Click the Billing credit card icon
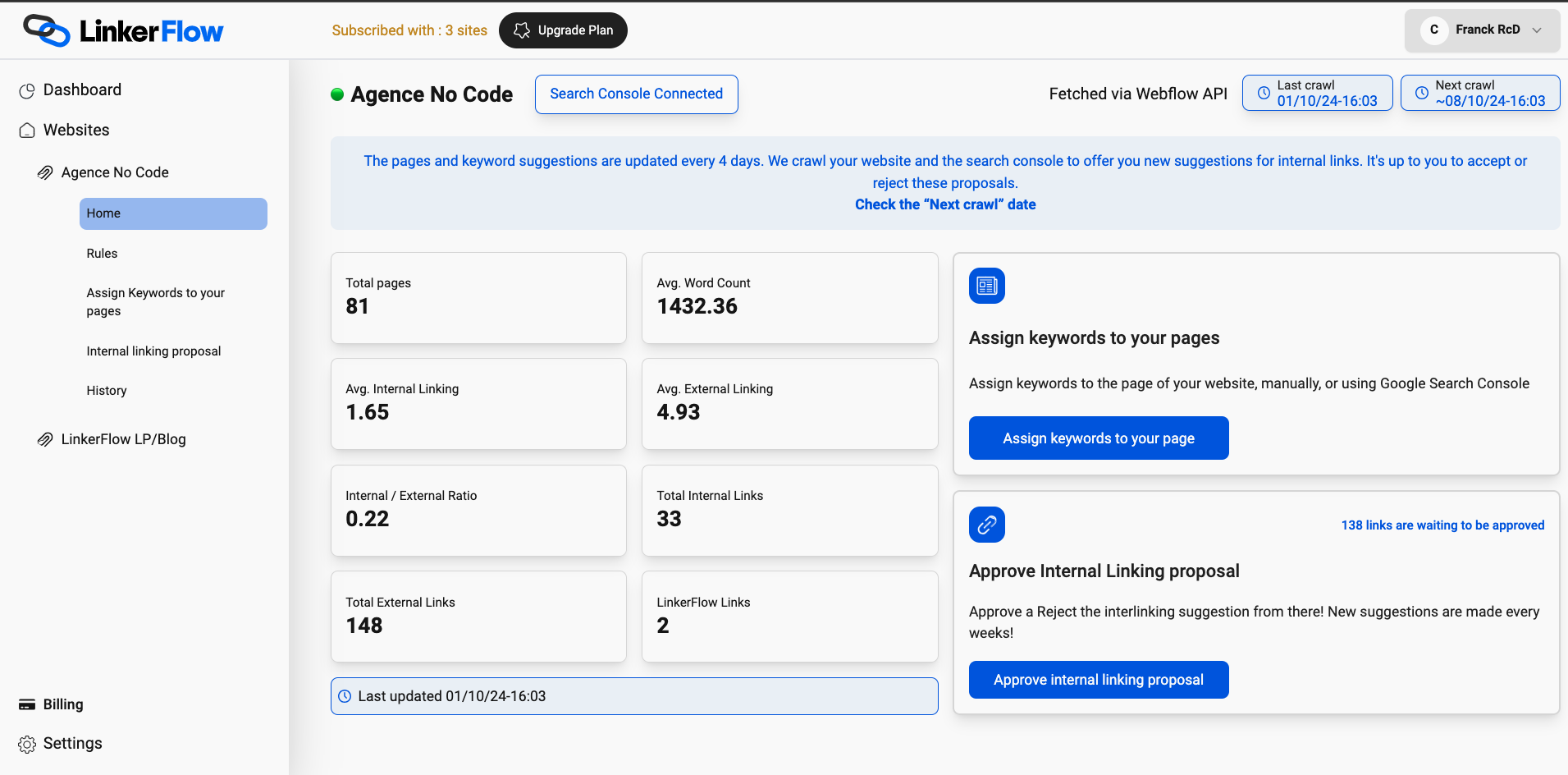Viewport: 1568px width, 775px height. (27, 704)
